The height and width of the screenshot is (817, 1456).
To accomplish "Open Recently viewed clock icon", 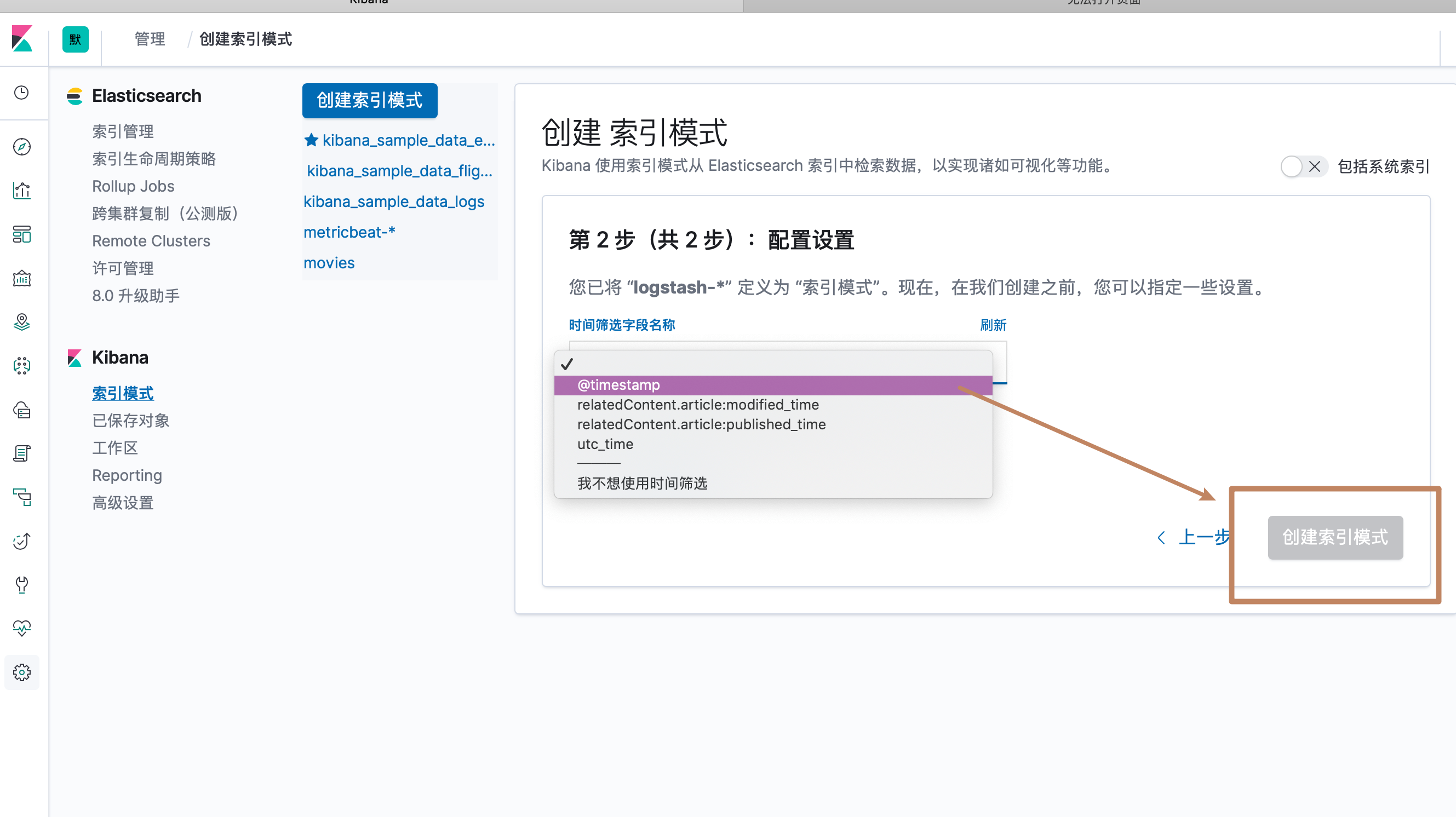I will (x=21, y=93).
